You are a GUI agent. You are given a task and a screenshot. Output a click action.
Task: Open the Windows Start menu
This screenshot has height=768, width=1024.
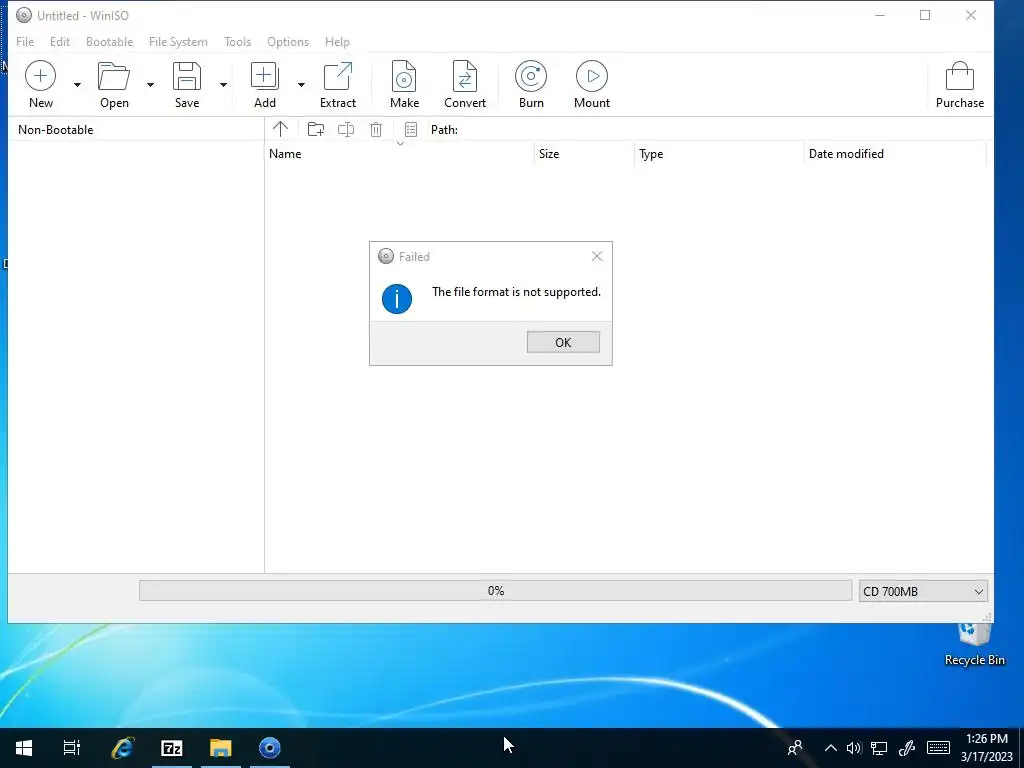pos(24,748)
